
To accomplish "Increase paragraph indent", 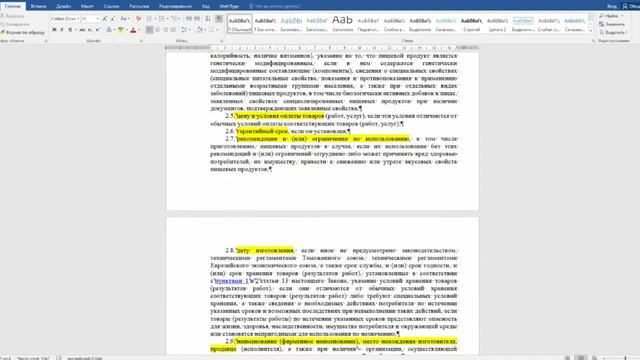I will 197,19.
